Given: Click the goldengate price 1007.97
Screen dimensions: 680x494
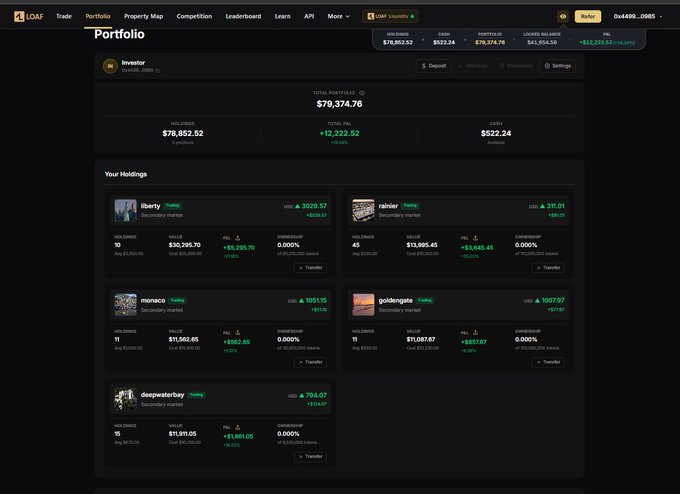Looking at the screenshot, I should pyautogui.click(x=553, y=301).
